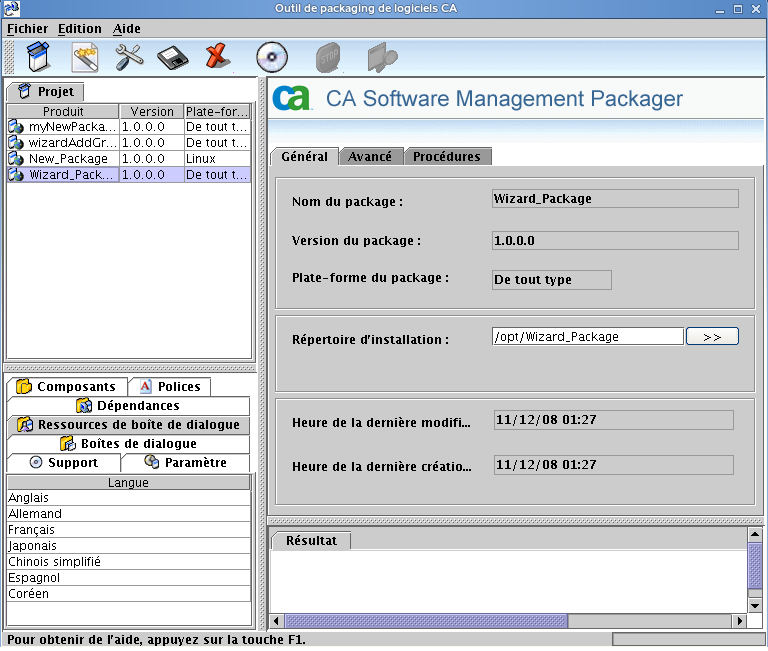This screenshot has width=768, height=651.
Task: Launch the package wizard wand icon
Action: [x=84, y=56]
